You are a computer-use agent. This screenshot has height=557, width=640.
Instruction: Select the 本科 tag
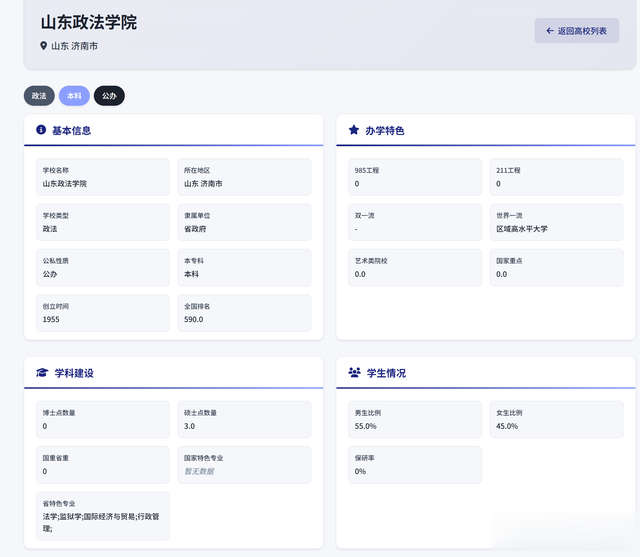[74, 96]
